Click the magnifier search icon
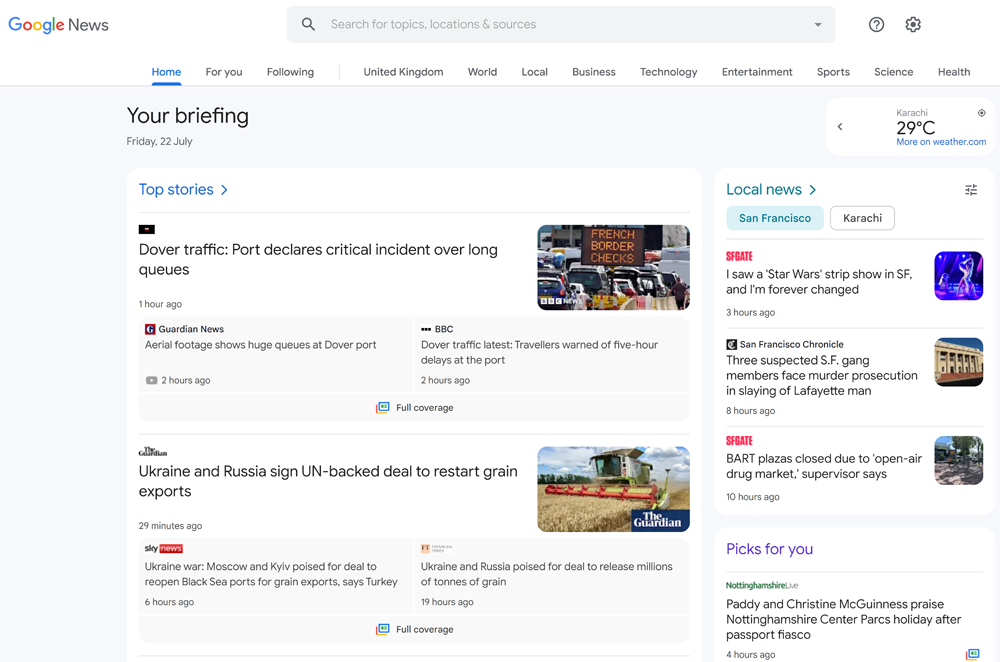The height and width of the screenshot is (662, 1000). click(x=308, y=24)
